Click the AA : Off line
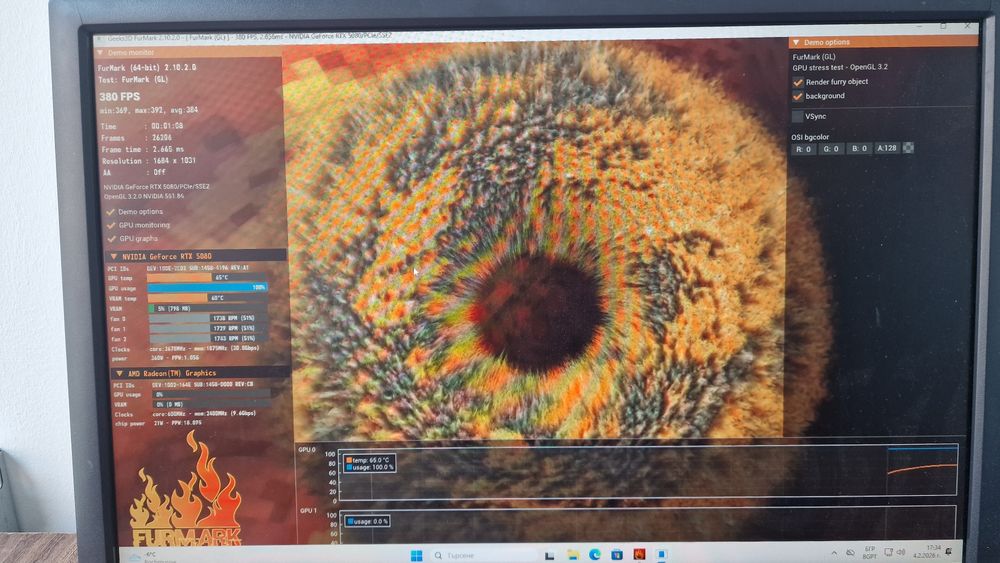The image size is (1000, 563). 134,172
